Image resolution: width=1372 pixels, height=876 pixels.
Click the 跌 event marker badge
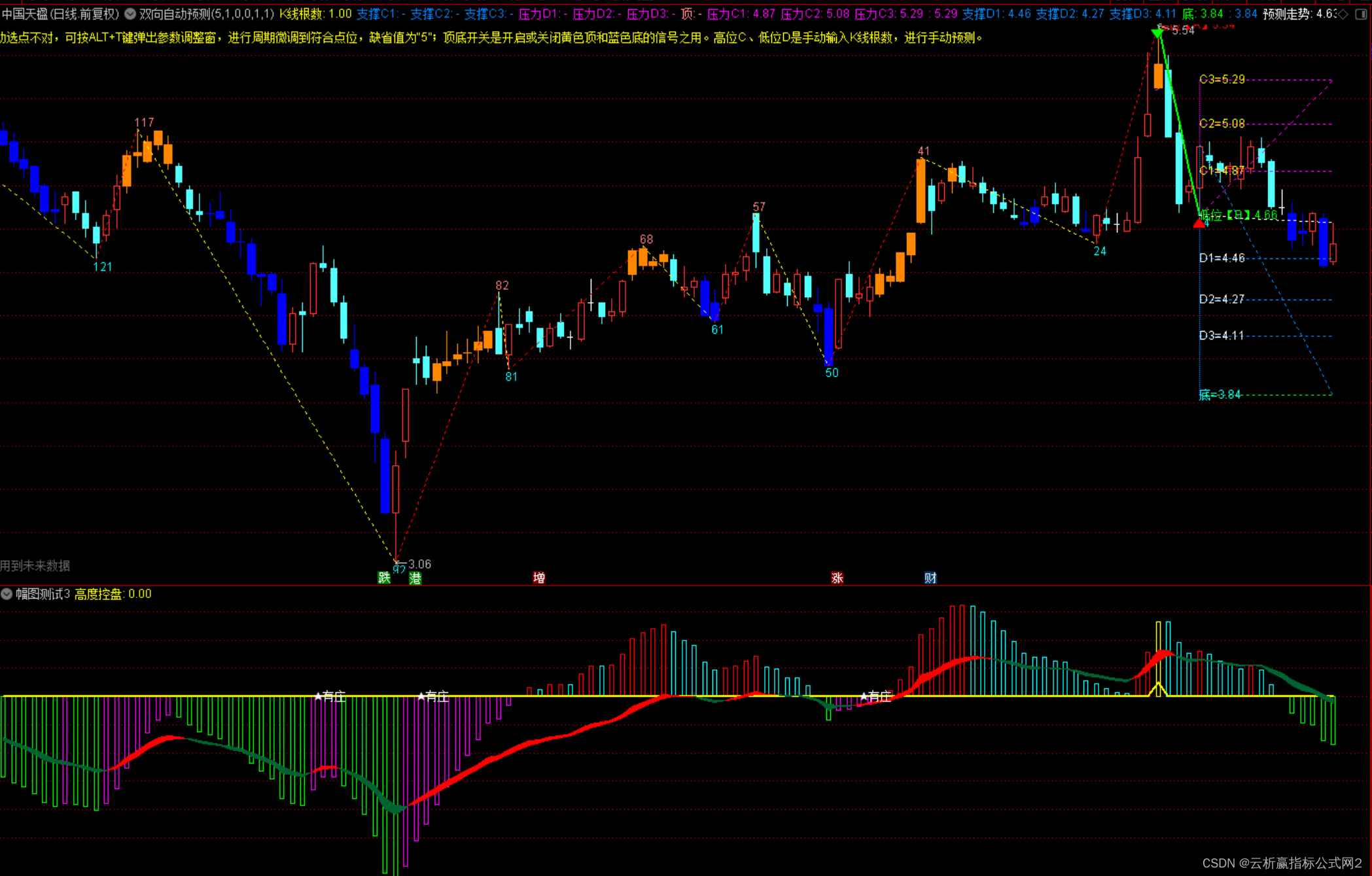[384, 577]
